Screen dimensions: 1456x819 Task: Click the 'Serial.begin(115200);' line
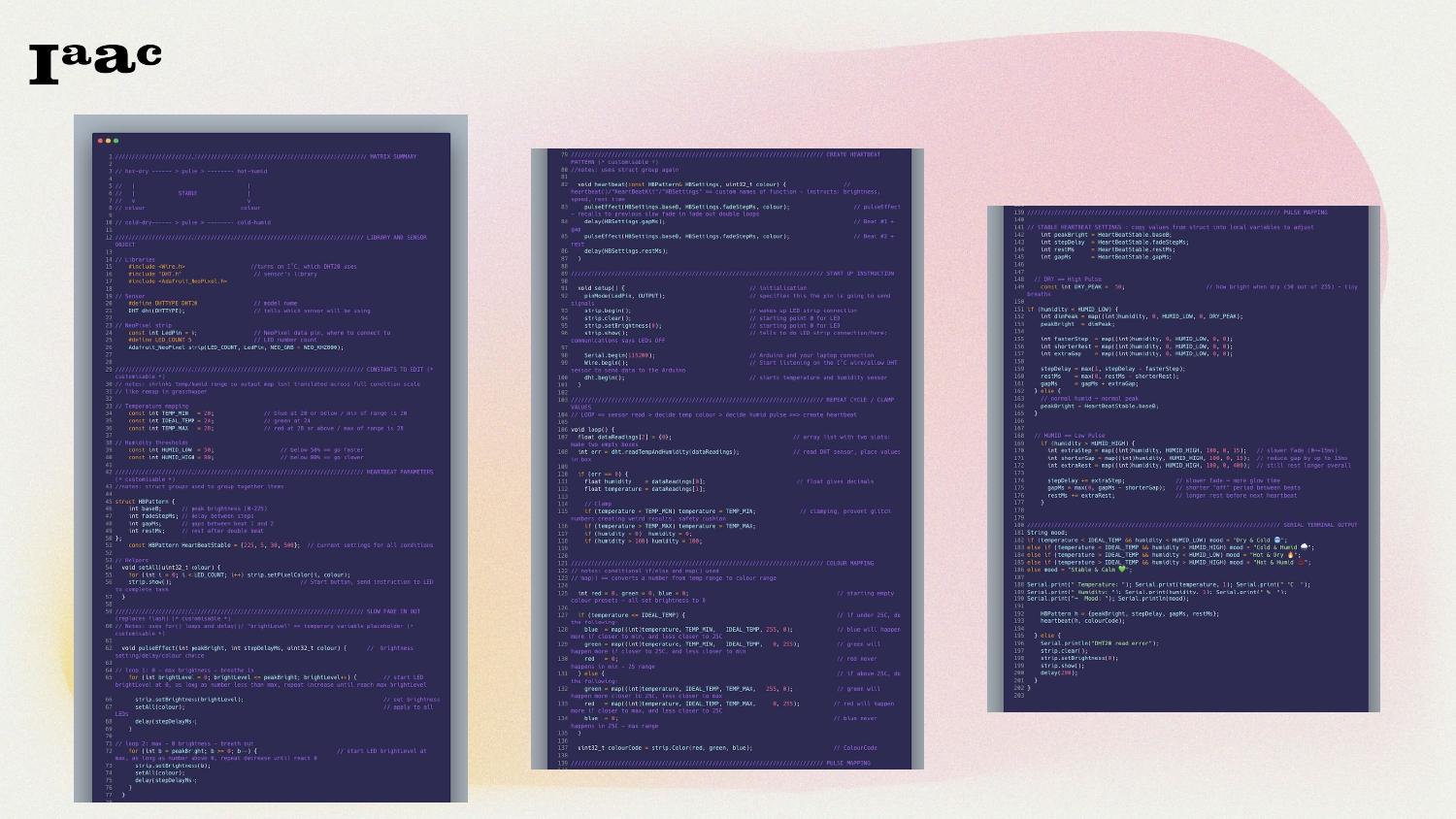(x=618, y=355)
